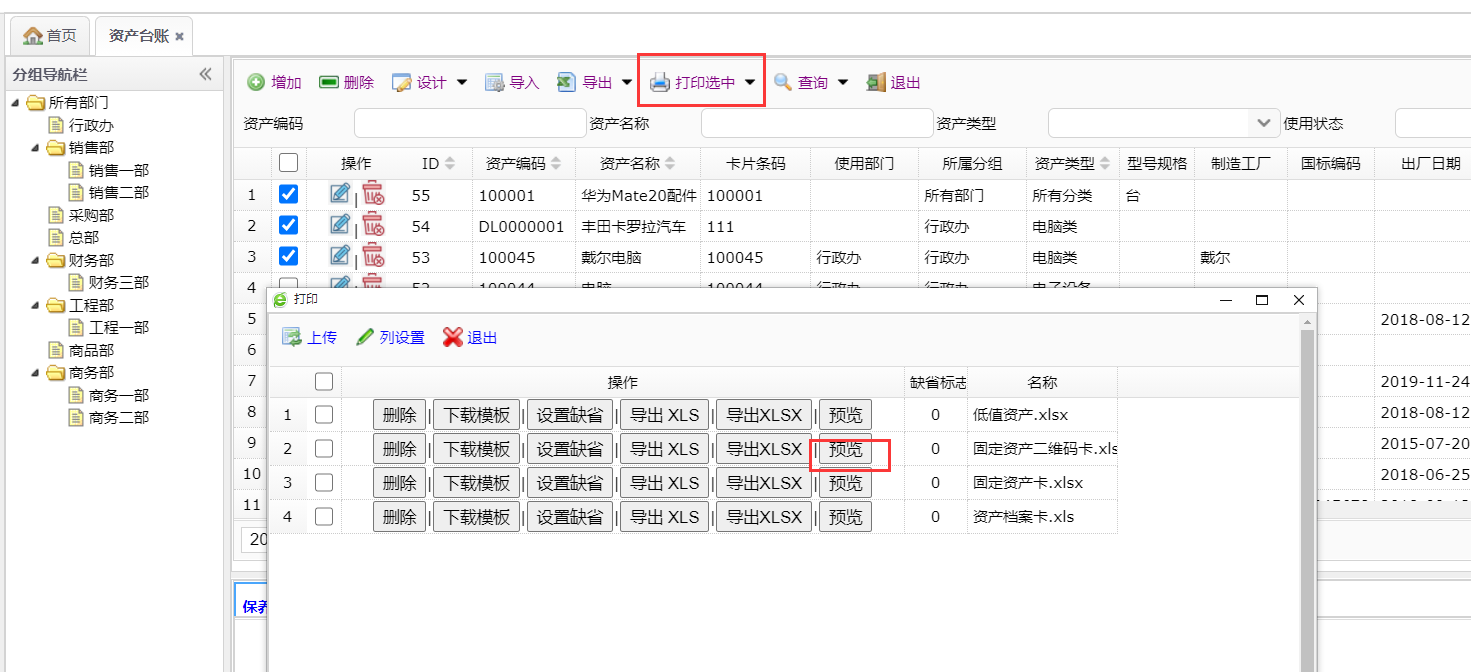Click the 退出 icon in main toolbar
The width and height of the screenshot is (1471, 672).
(x=876, y=83)
